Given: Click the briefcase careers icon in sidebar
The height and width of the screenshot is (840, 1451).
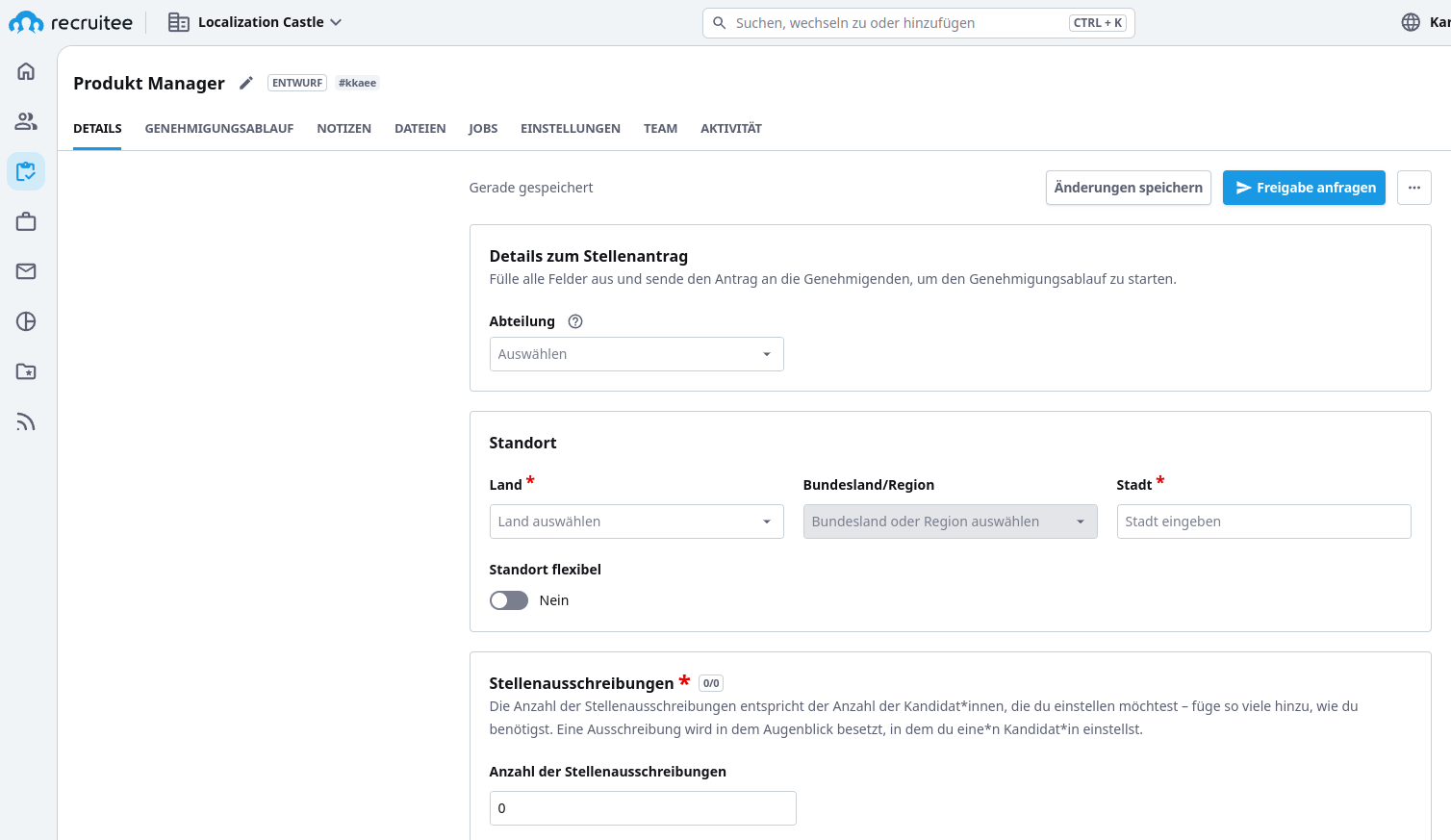Looking at the screenshot, I should tap(26, 220).
